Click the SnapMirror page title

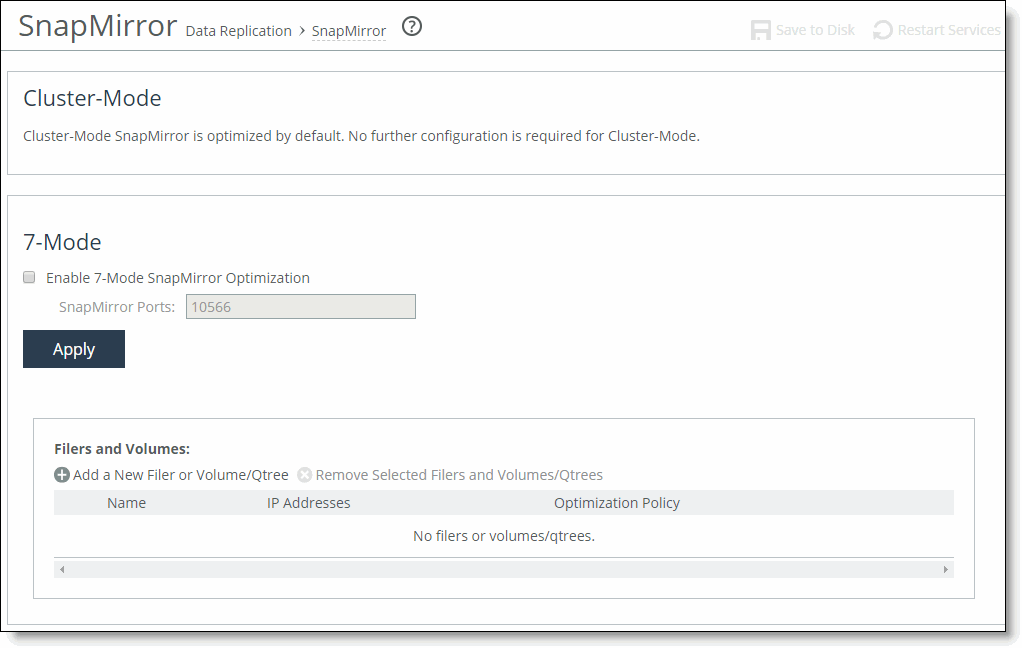point(98,27)
